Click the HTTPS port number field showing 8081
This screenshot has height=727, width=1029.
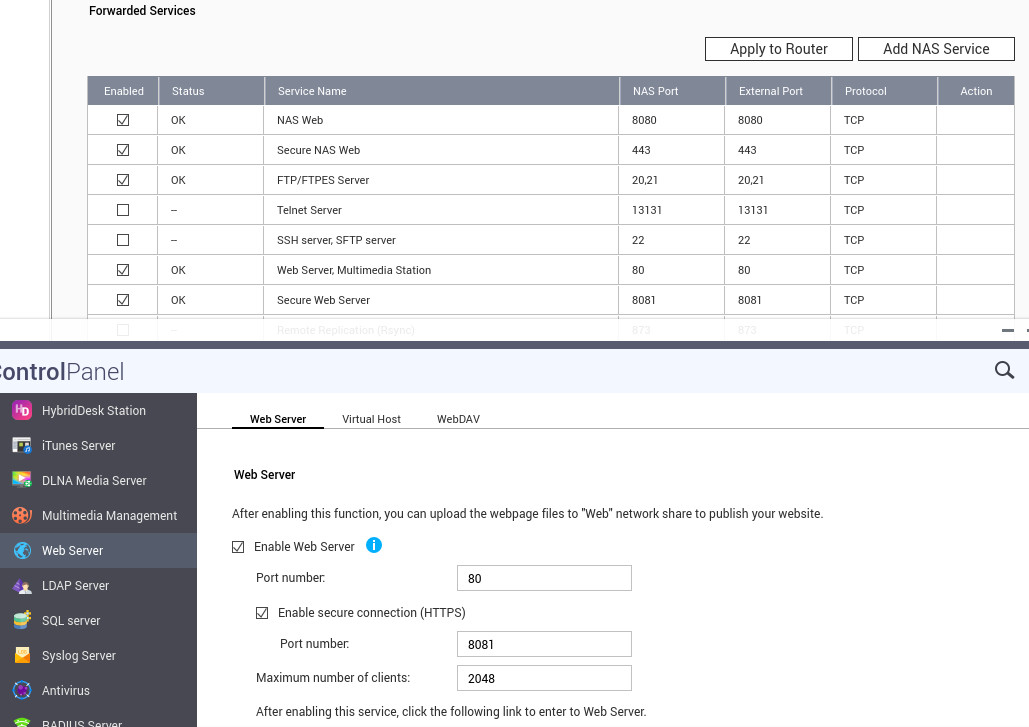[543, 644]
